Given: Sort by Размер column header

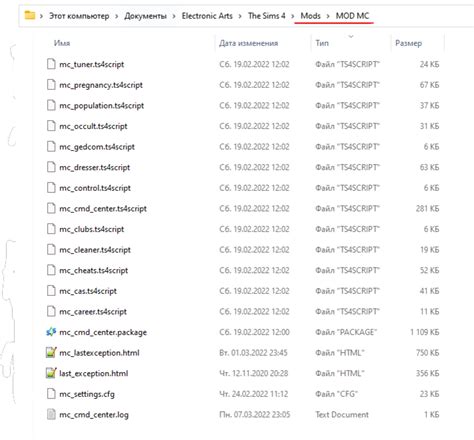Looking at the screenshot, I should [408, 43].
